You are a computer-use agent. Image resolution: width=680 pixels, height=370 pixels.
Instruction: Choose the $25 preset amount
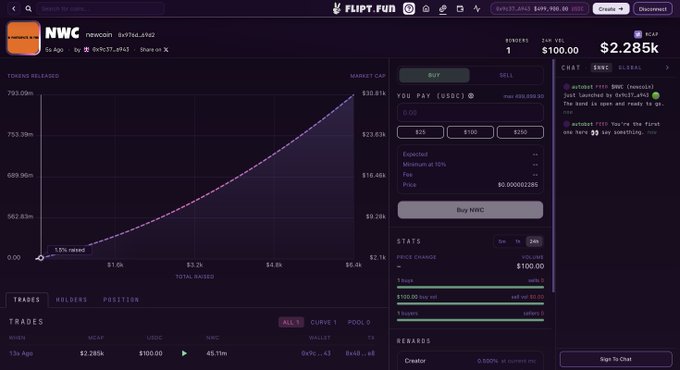420,132
